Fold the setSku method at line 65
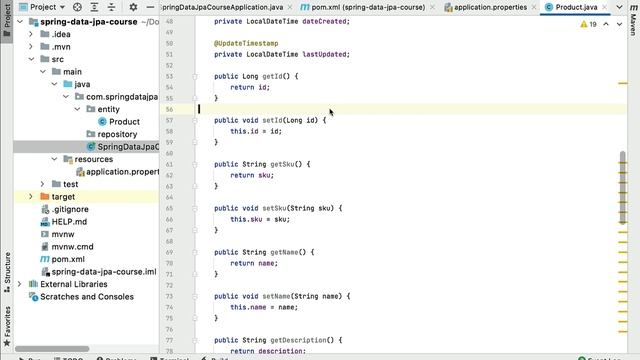640x360 pixels. click(195, 209)
